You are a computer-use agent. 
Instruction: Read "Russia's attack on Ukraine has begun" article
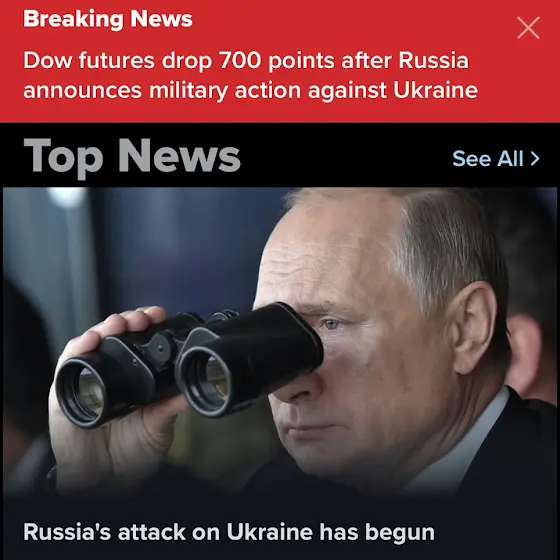229,532
